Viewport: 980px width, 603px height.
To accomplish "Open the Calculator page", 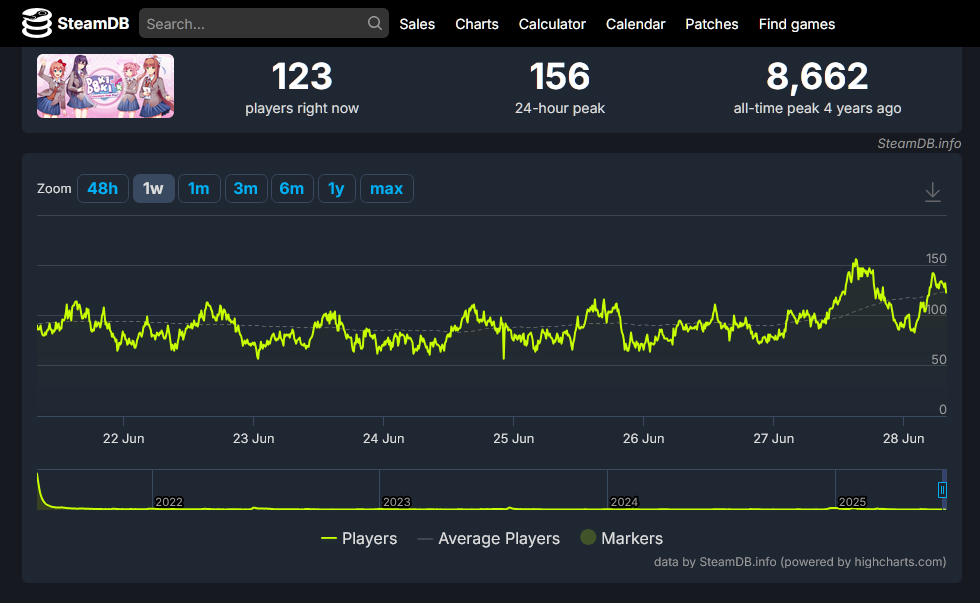I will [552, 24].
